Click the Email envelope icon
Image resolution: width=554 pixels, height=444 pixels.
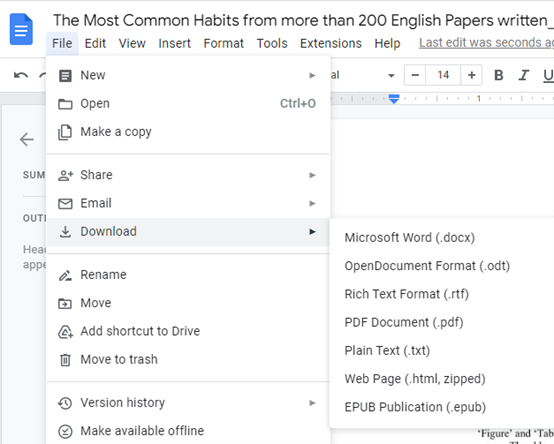coord(65,204)
